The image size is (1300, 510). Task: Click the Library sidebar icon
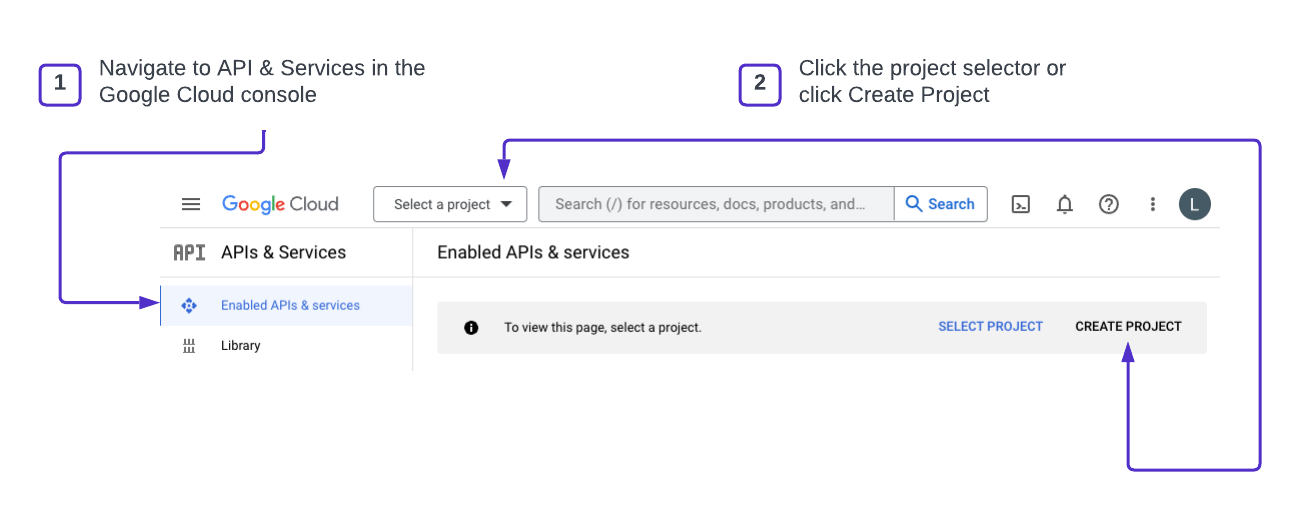(189, 346)
